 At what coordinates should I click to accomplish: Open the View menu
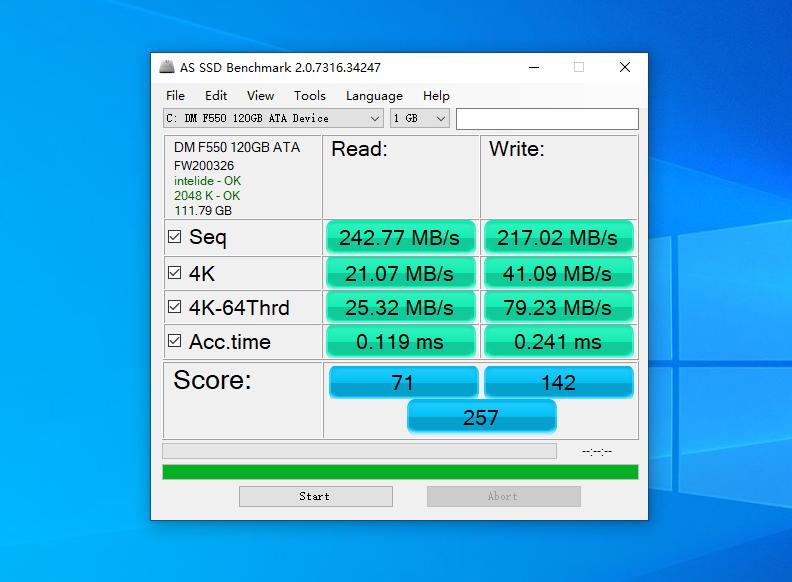pyautogui.click(x=260, y=95)
